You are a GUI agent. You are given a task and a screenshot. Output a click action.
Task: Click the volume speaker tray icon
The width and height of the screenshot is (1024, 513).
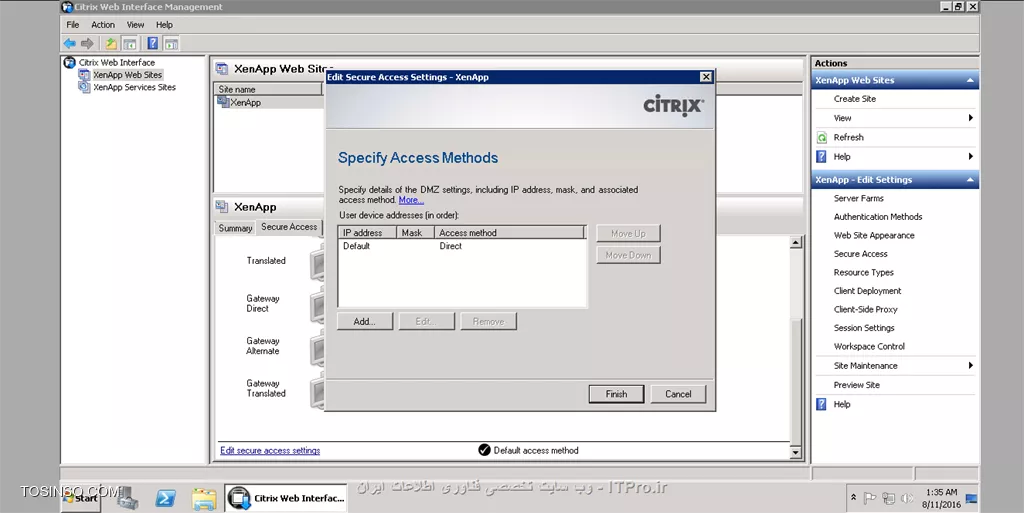pos(907,499)
